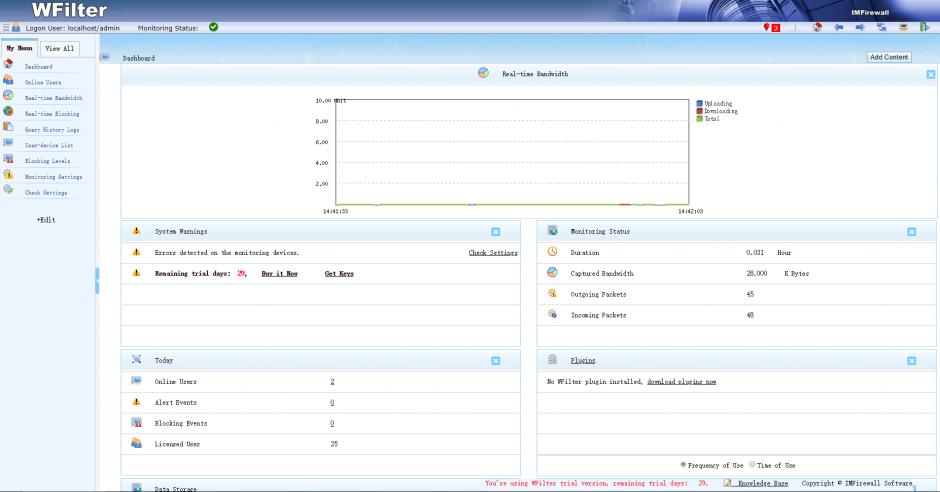The image size is (940, 492).
Task: Click the Query History Logs icon in sidebar
Action: coord(8,126)
